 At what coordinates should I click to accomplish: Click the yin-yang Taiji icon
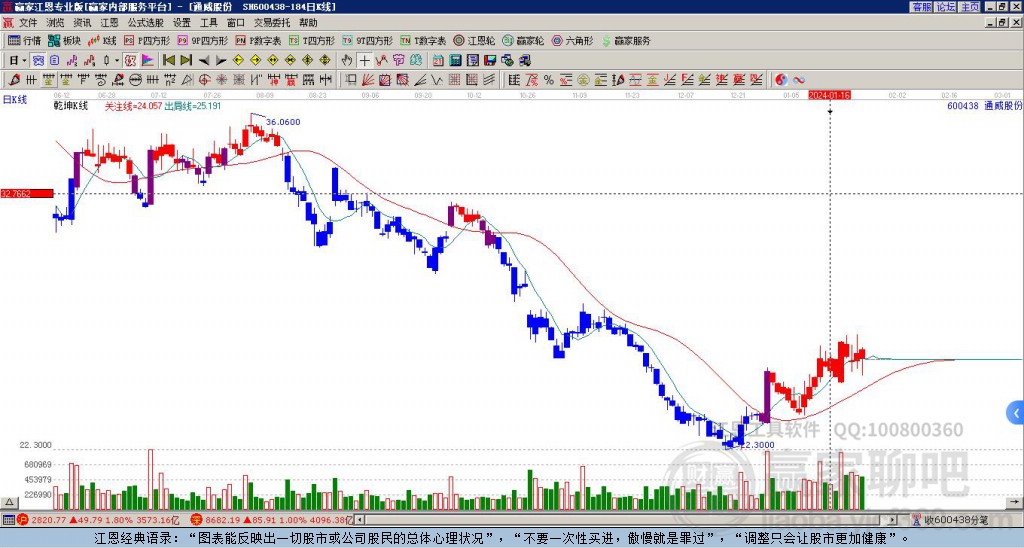781,80
